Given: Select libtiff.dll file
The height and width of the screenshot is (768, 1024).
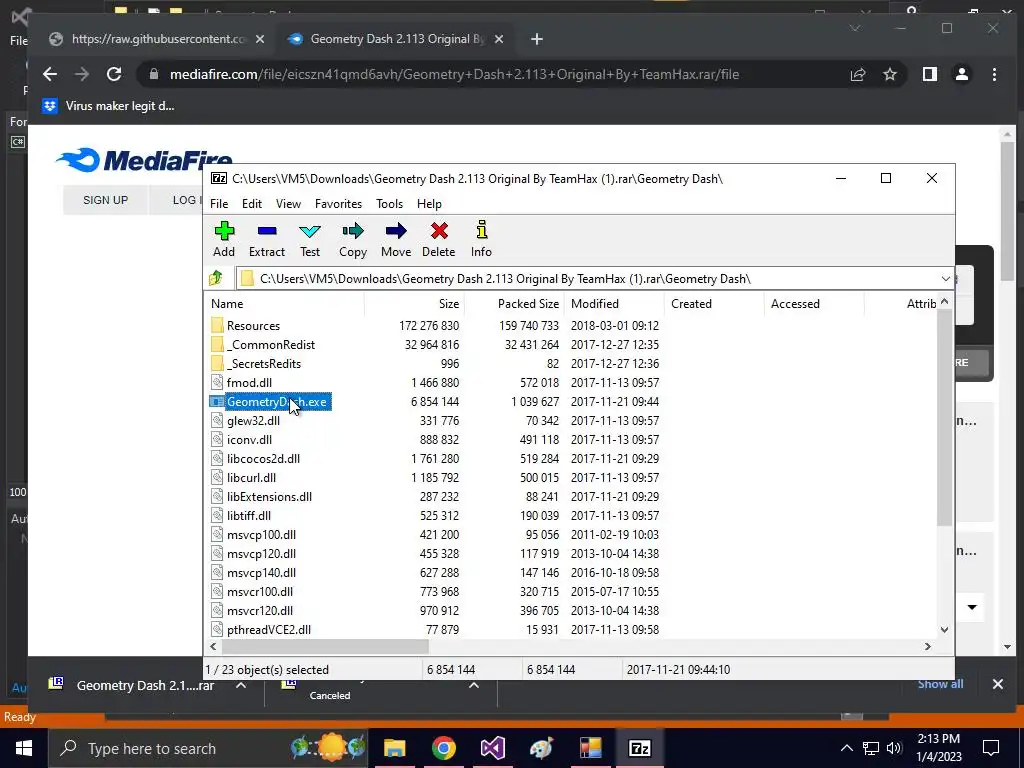Looking at the screenshot, I should (x=248, y=515).
